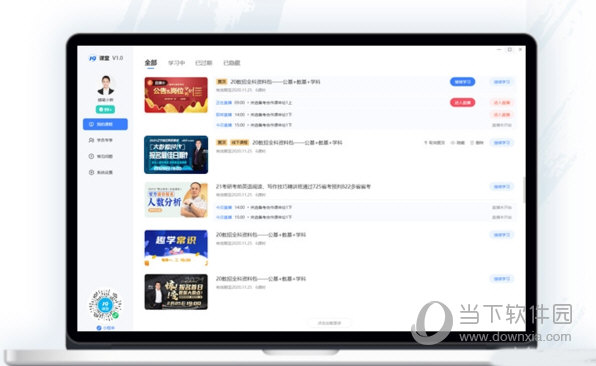Open the 趣学常识 course thumbnail

pyautogui.click(x=176, y=248)
